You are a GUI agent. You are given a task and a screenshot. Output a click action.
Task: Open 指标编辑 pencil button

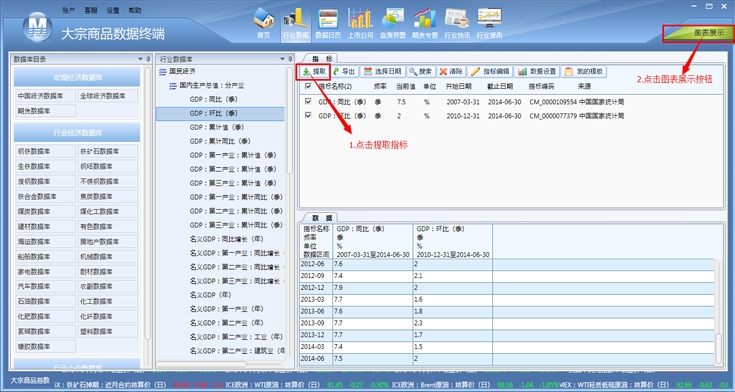tap(490, 71)
